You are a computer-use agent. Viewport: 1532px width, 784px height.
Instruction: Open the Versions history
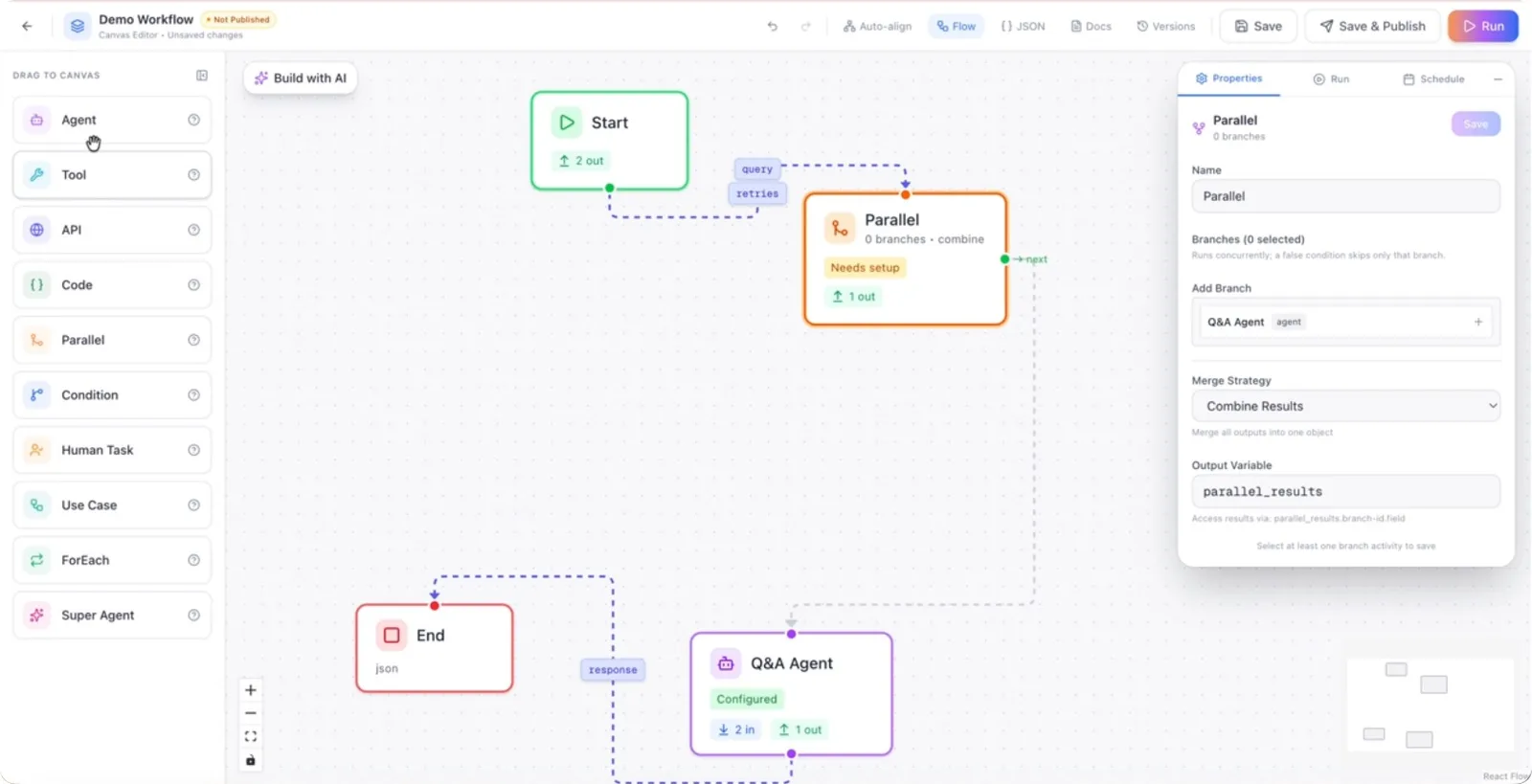(x=1165, y=26)
